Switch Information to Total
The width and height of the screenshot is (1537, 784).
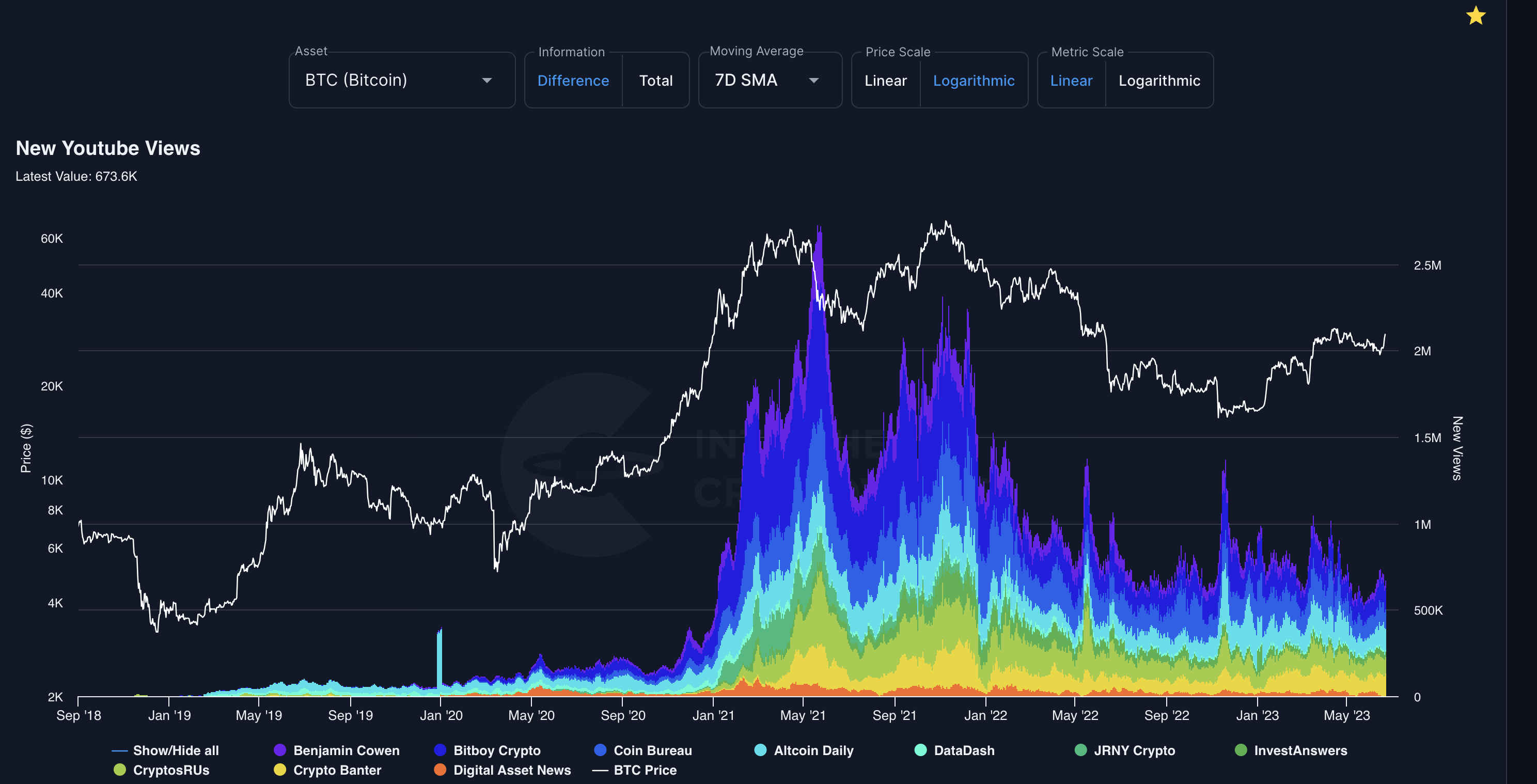coord(655,81)
